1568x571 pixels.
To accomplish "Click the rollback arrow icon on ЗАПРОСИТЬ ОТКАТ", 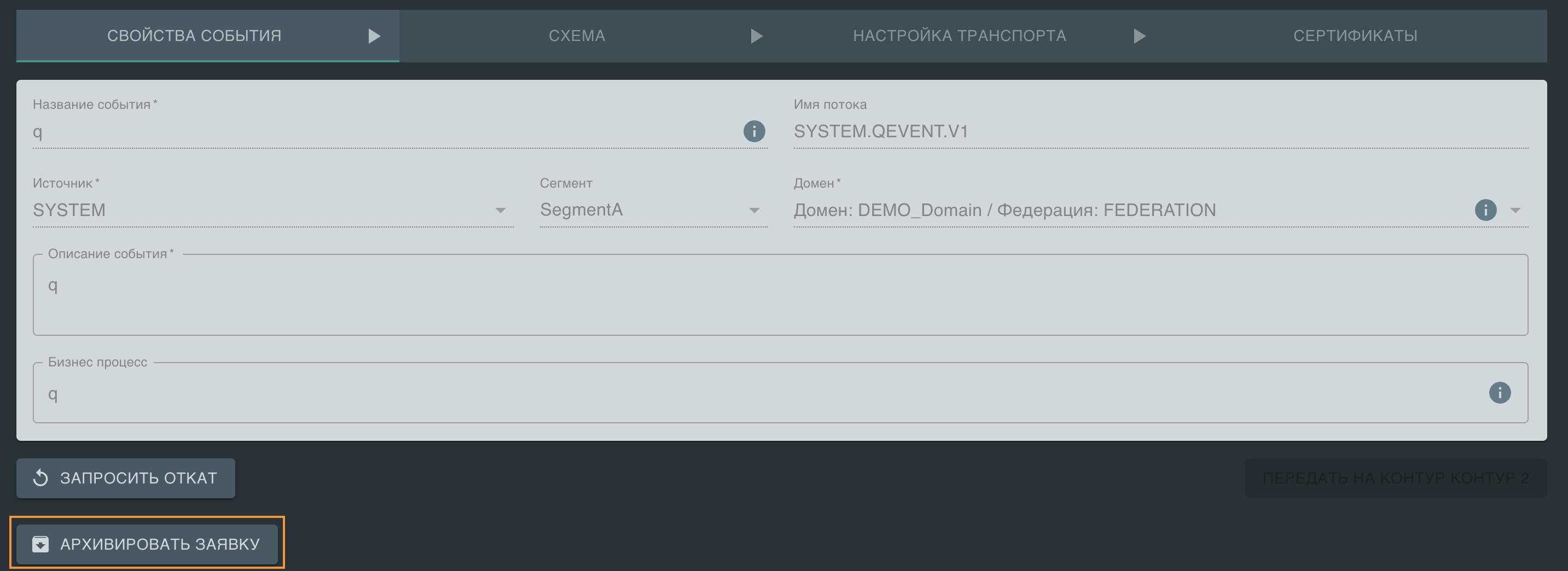I will click(x=41, y=478).
